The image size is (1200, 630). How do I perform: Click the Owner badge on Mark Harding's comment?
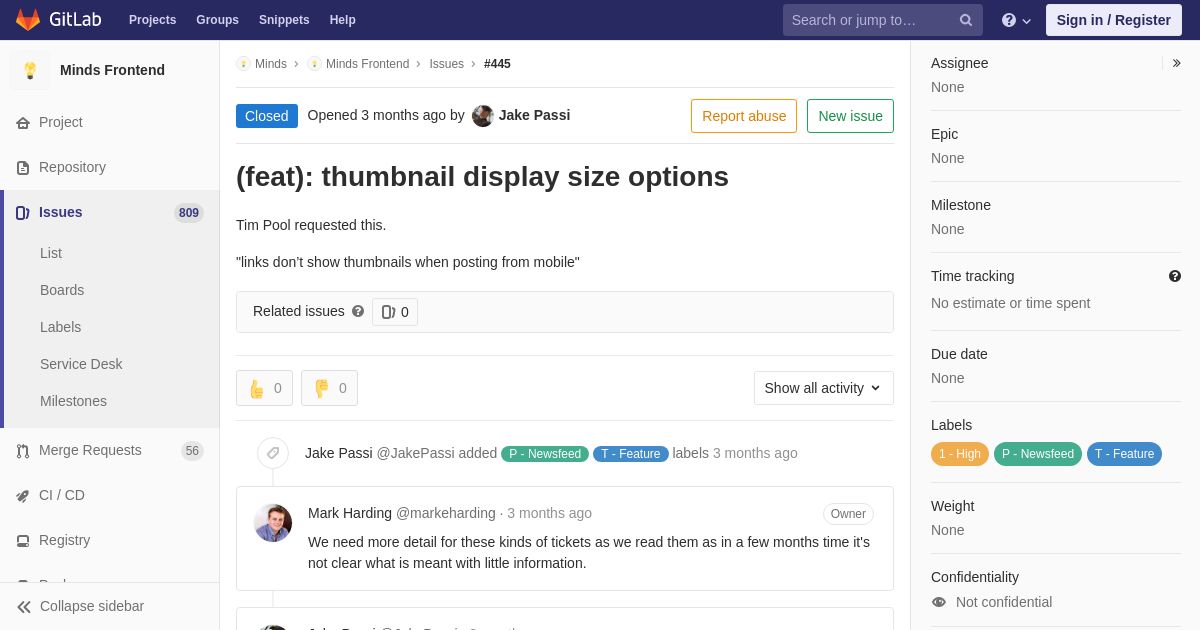coord(848,514)
